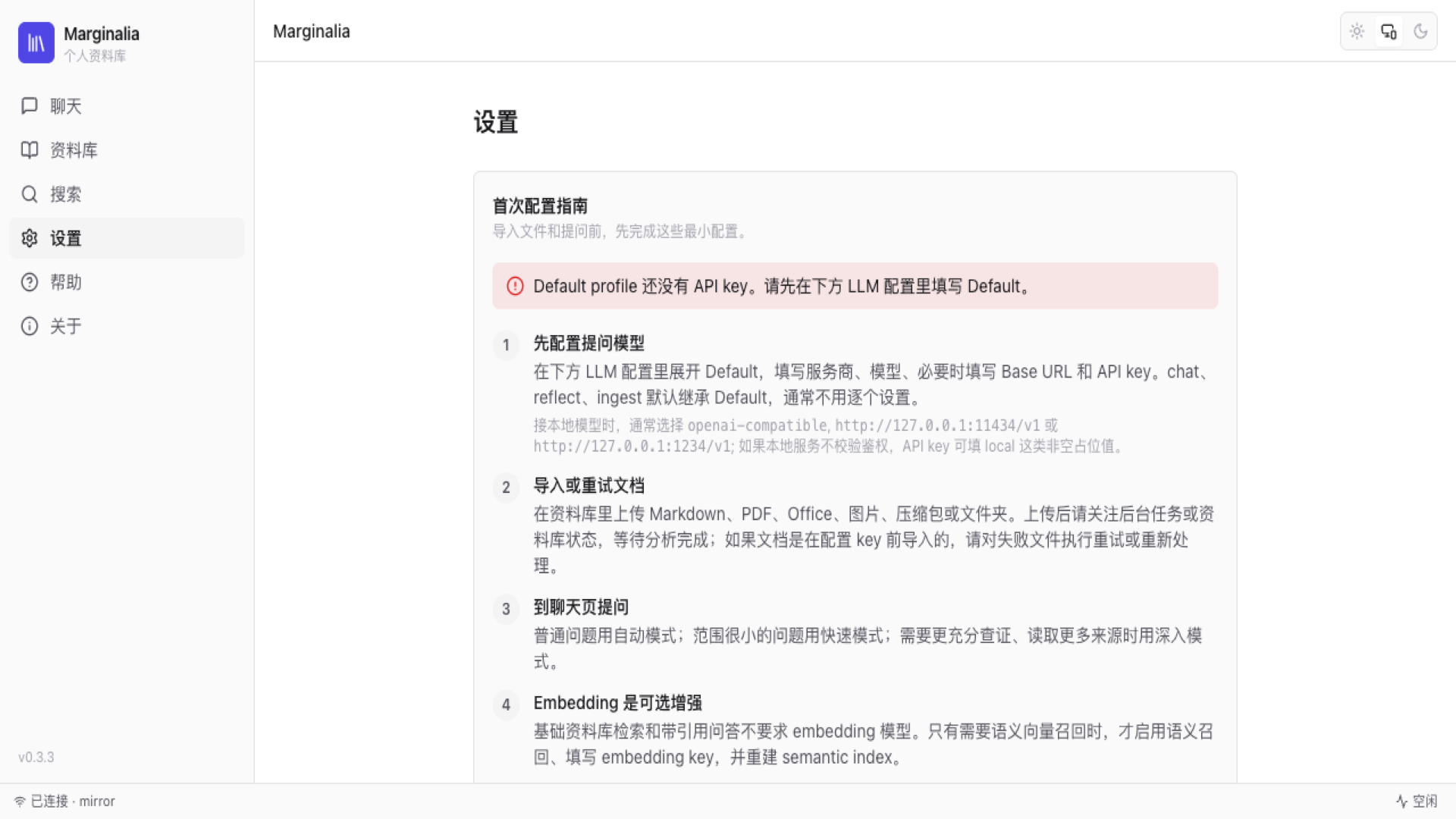Click the chat bubble icon beside 聊天

pos(30,105)
